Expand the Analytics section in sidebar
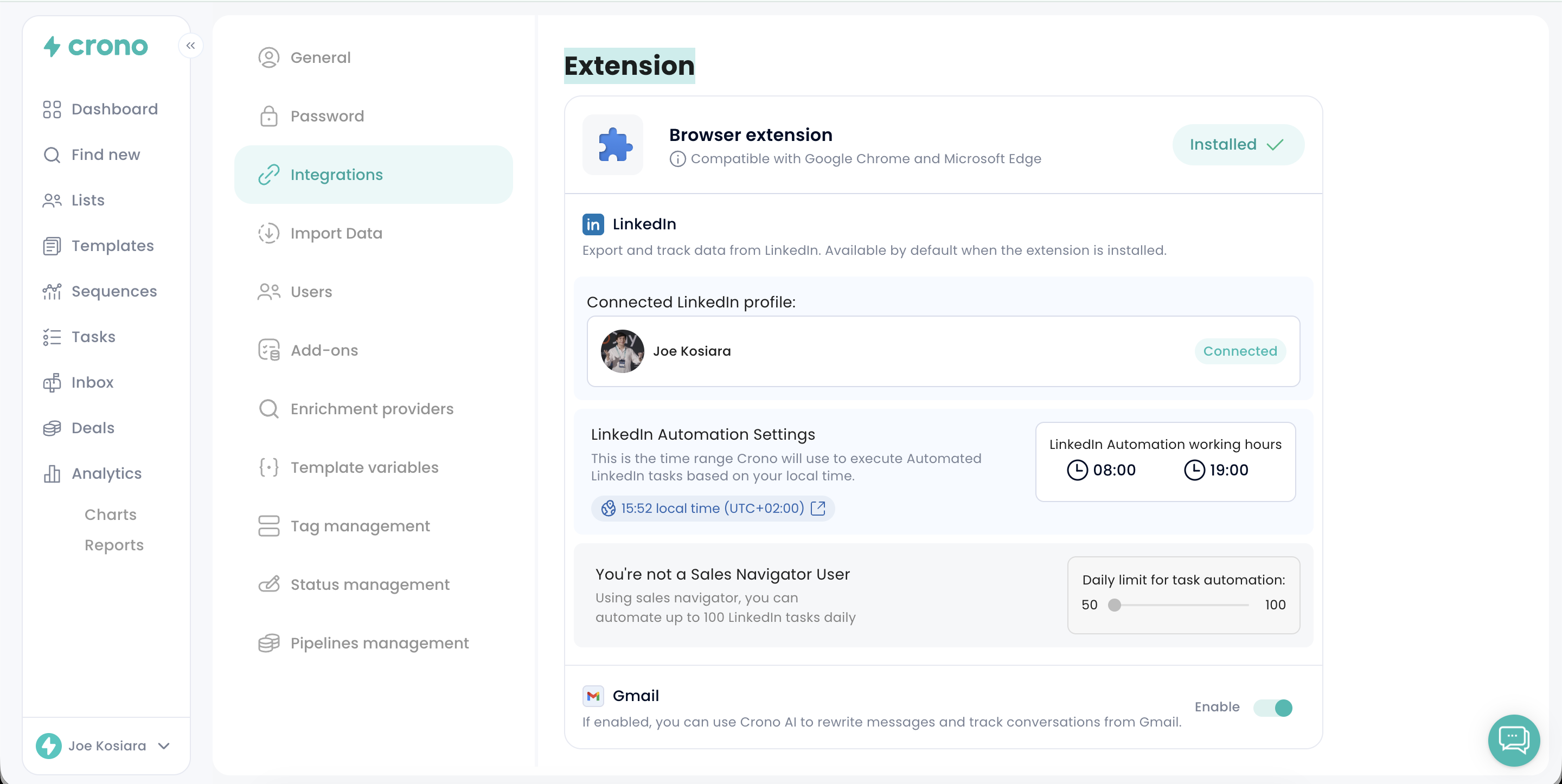Screen dimensions: 1562x784 click(106, 473)
